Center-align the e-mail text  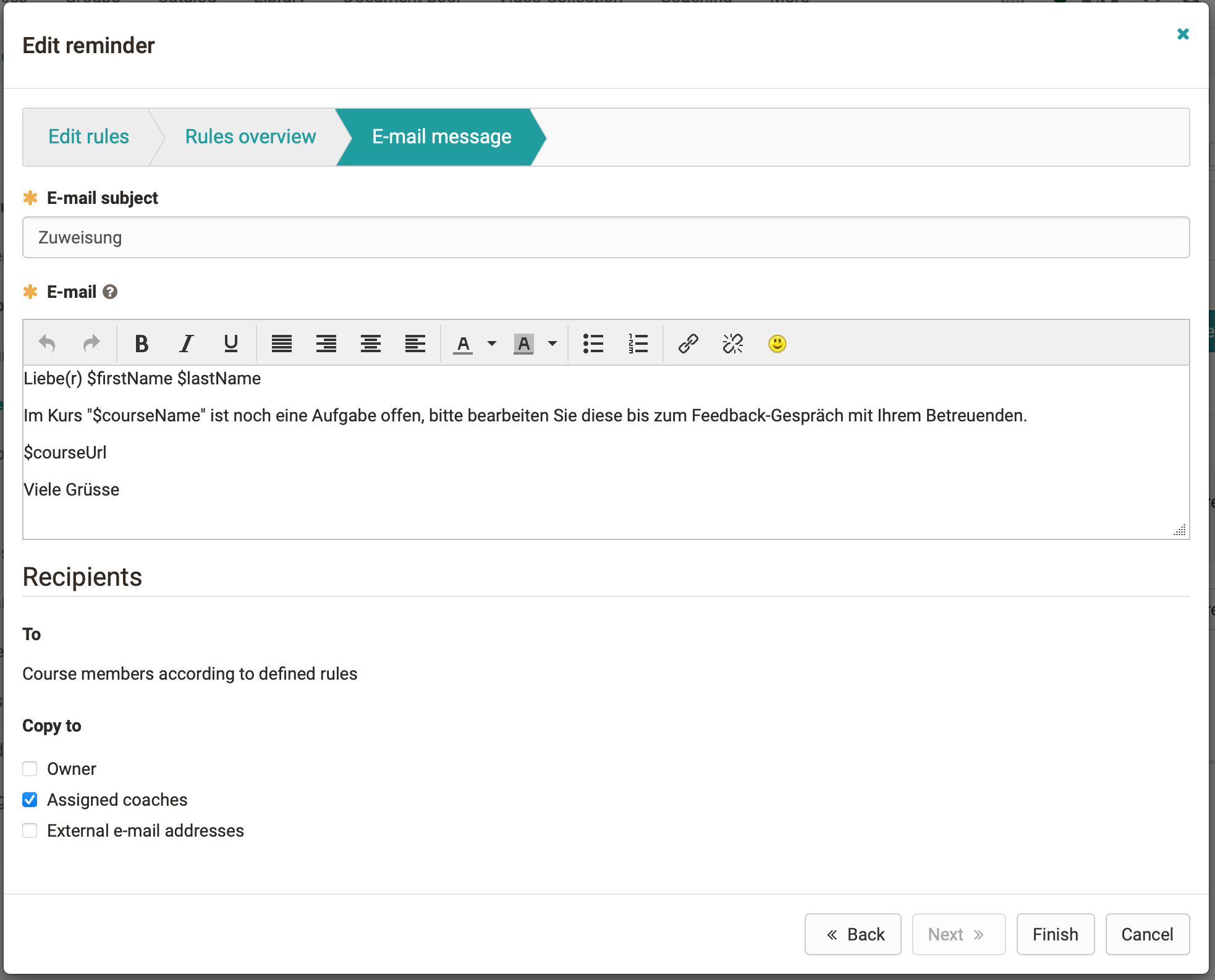(x=370, y=344)
